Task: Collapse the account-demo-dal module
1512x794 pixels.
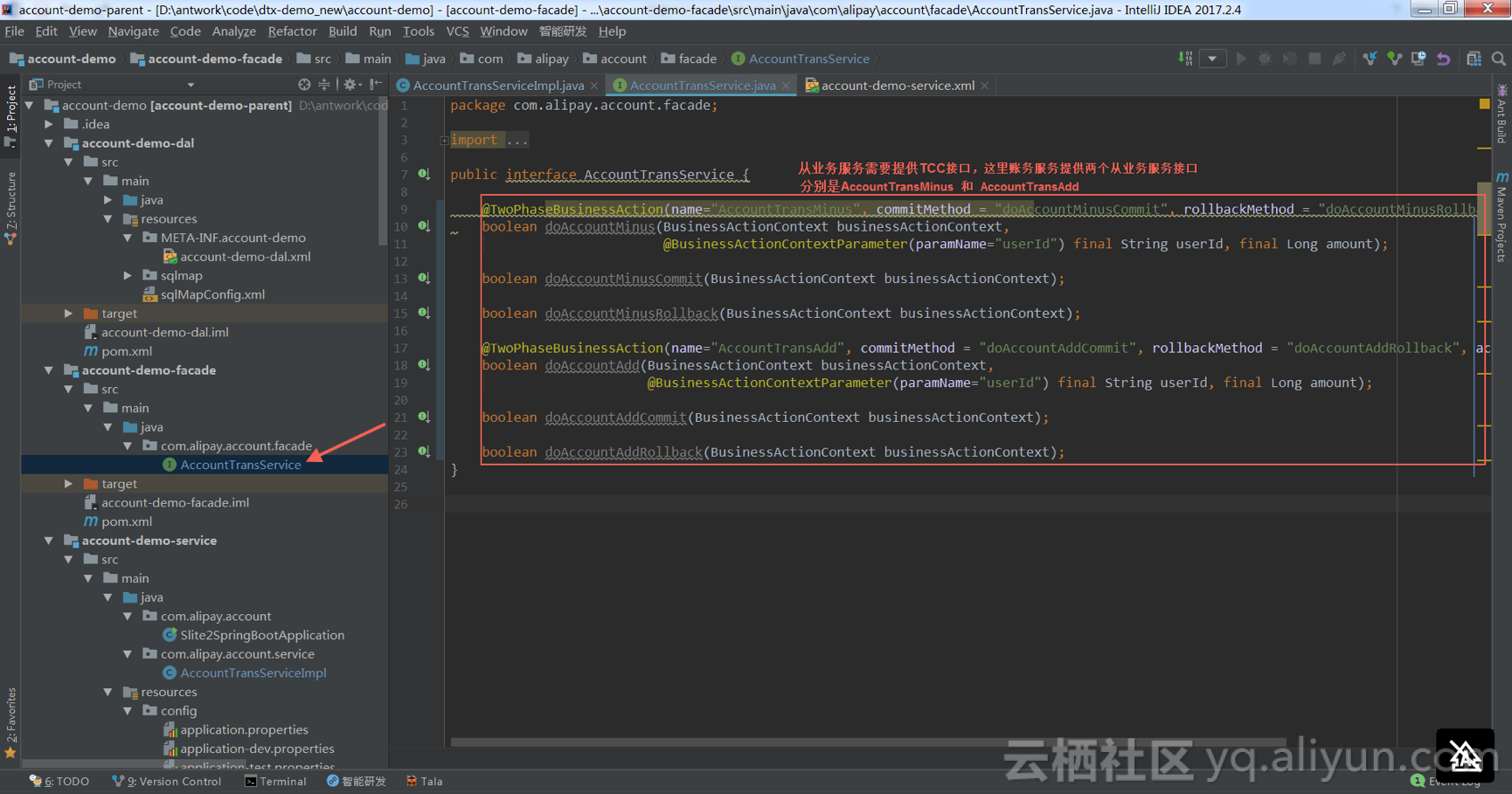Action: [49, 143]
